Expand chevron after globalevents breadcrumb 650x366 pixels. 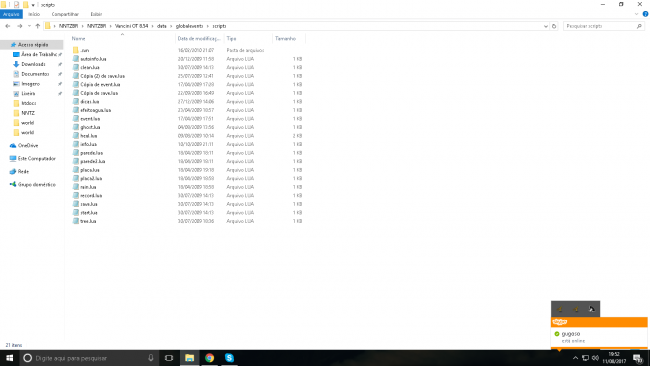[x=208, y=26]
